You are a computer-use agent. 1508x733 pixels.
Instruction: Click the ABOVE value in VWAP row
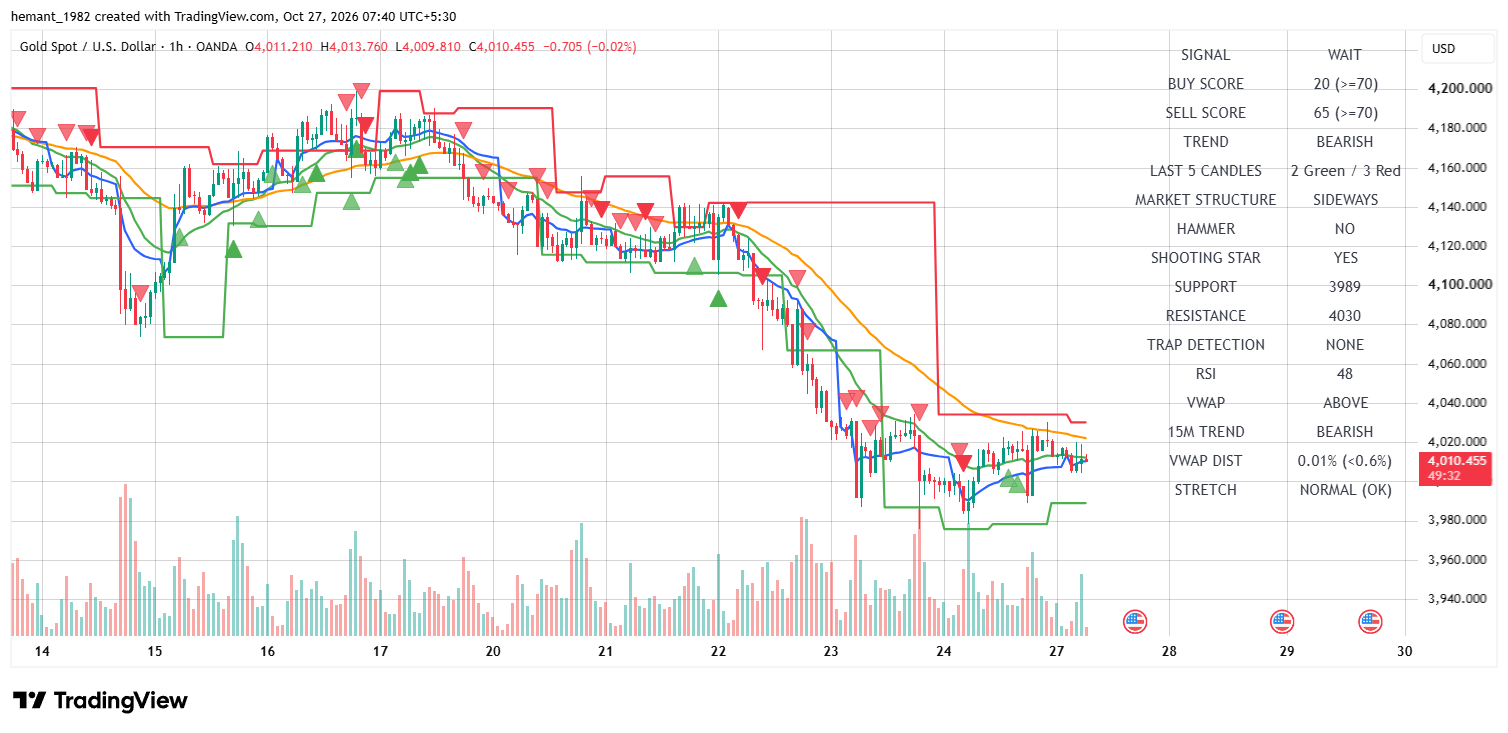tap(1345, 403)
